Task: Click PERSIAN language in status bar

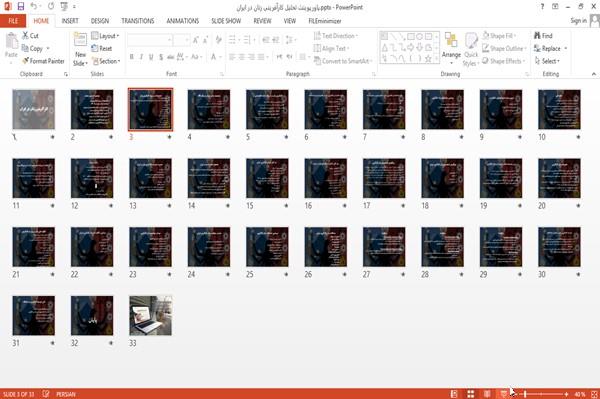Action: point(66,394)
